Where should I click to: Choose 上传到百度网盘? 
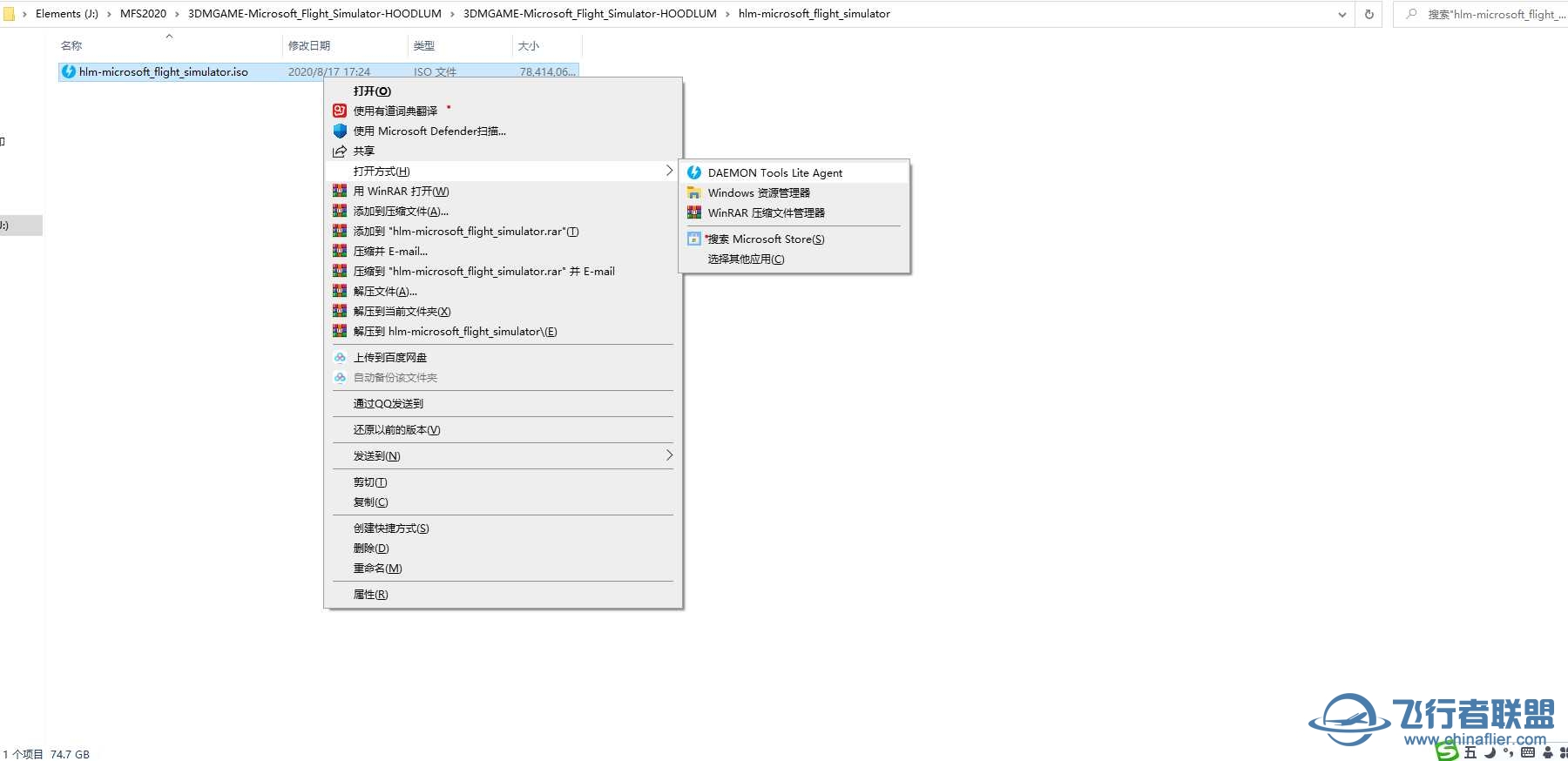[503, 357]
